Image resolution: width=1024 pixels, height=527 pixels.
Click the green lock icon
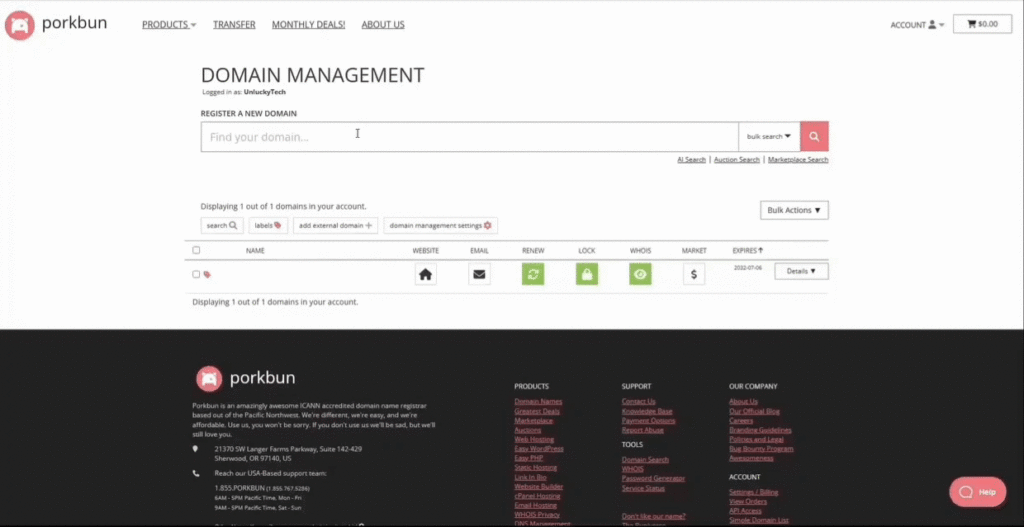[587, 274]
